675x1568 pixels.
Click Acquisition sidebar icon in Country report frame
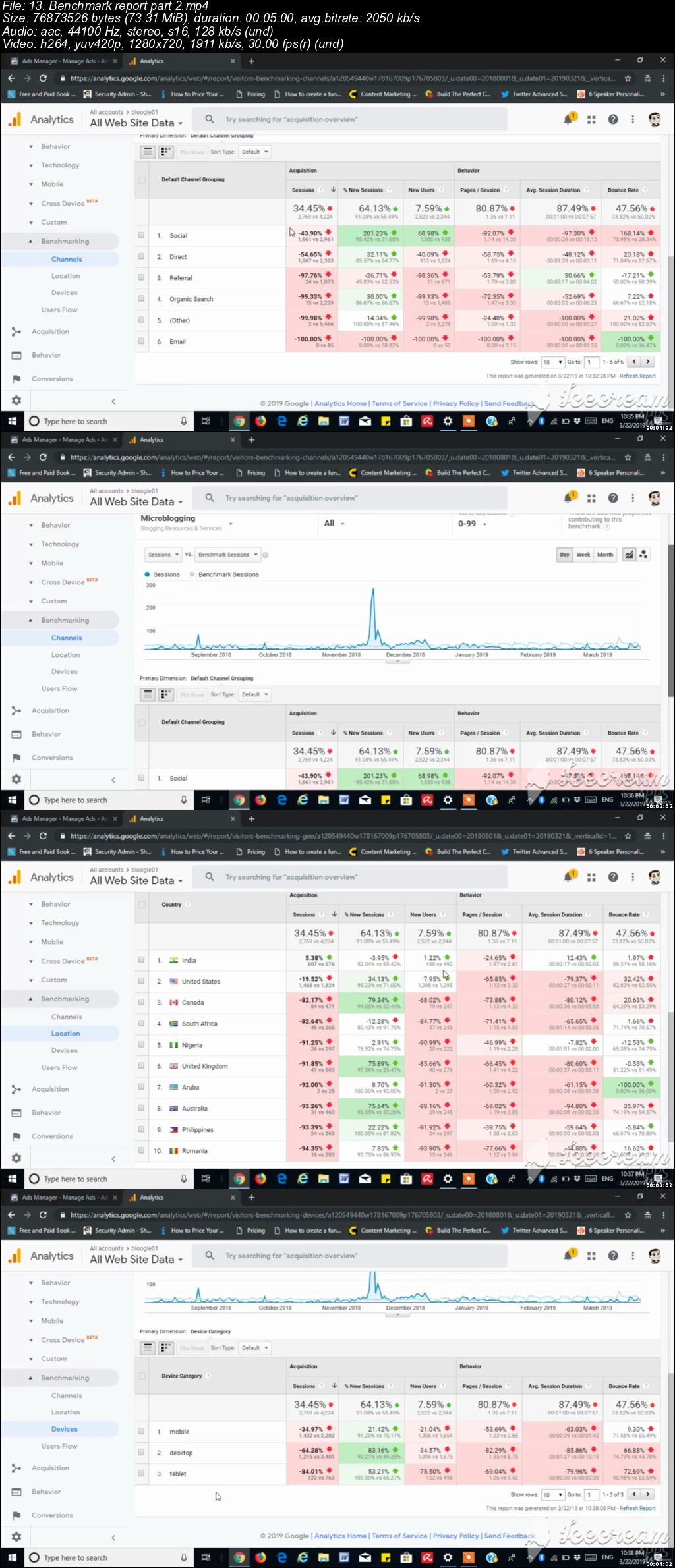(16, 1089)
